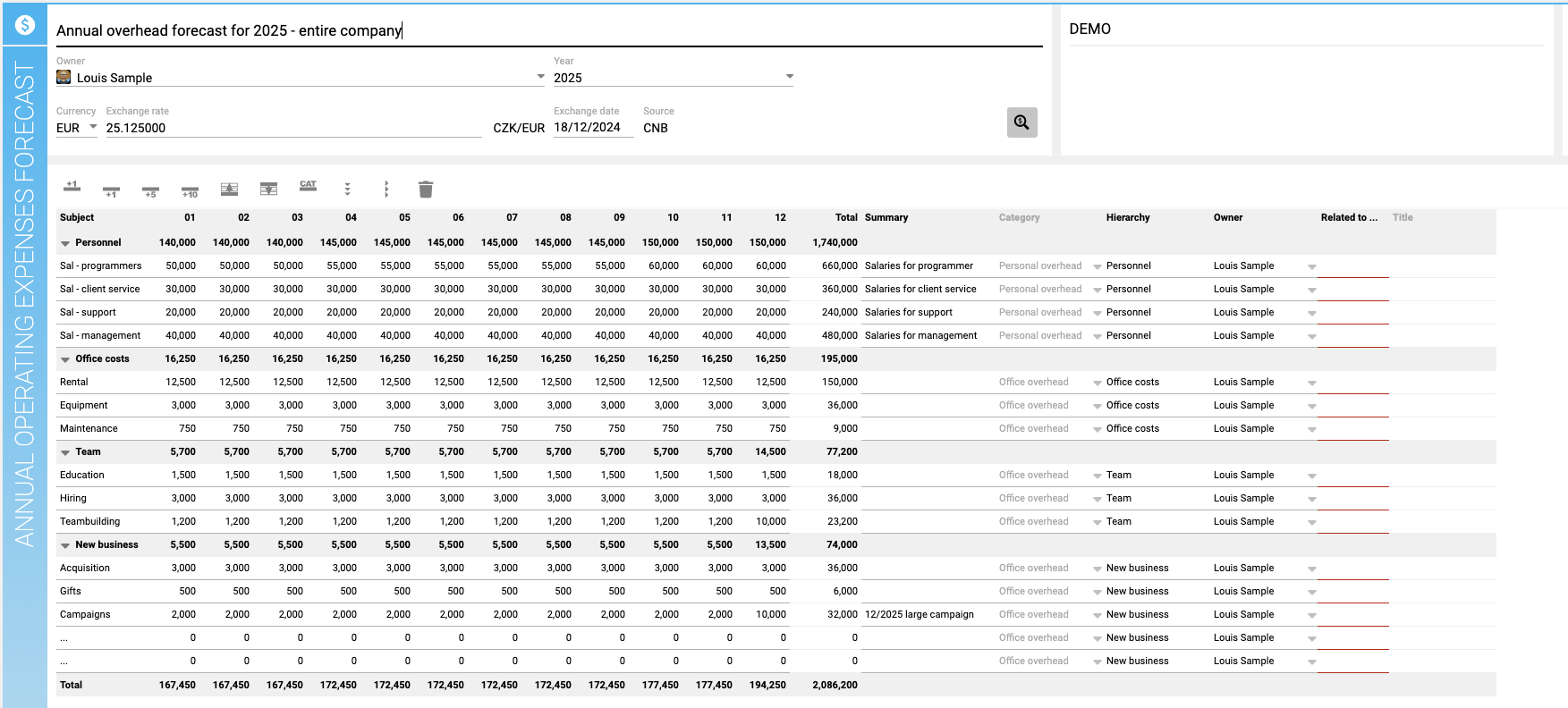Click summary 'Salaries for programmer'
The height and width of the screenshot is (708, 1568).
[x=919, y=265]
